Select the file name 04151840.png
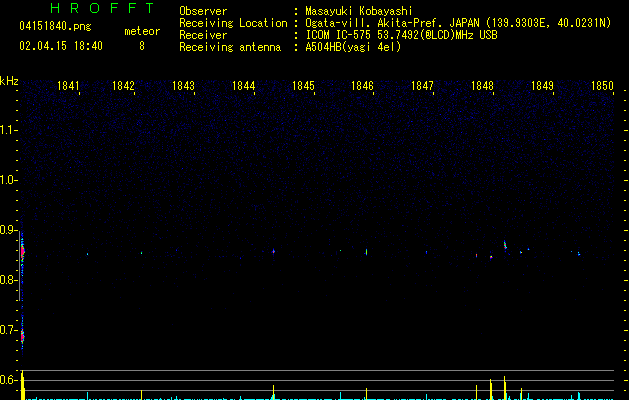 55,26
